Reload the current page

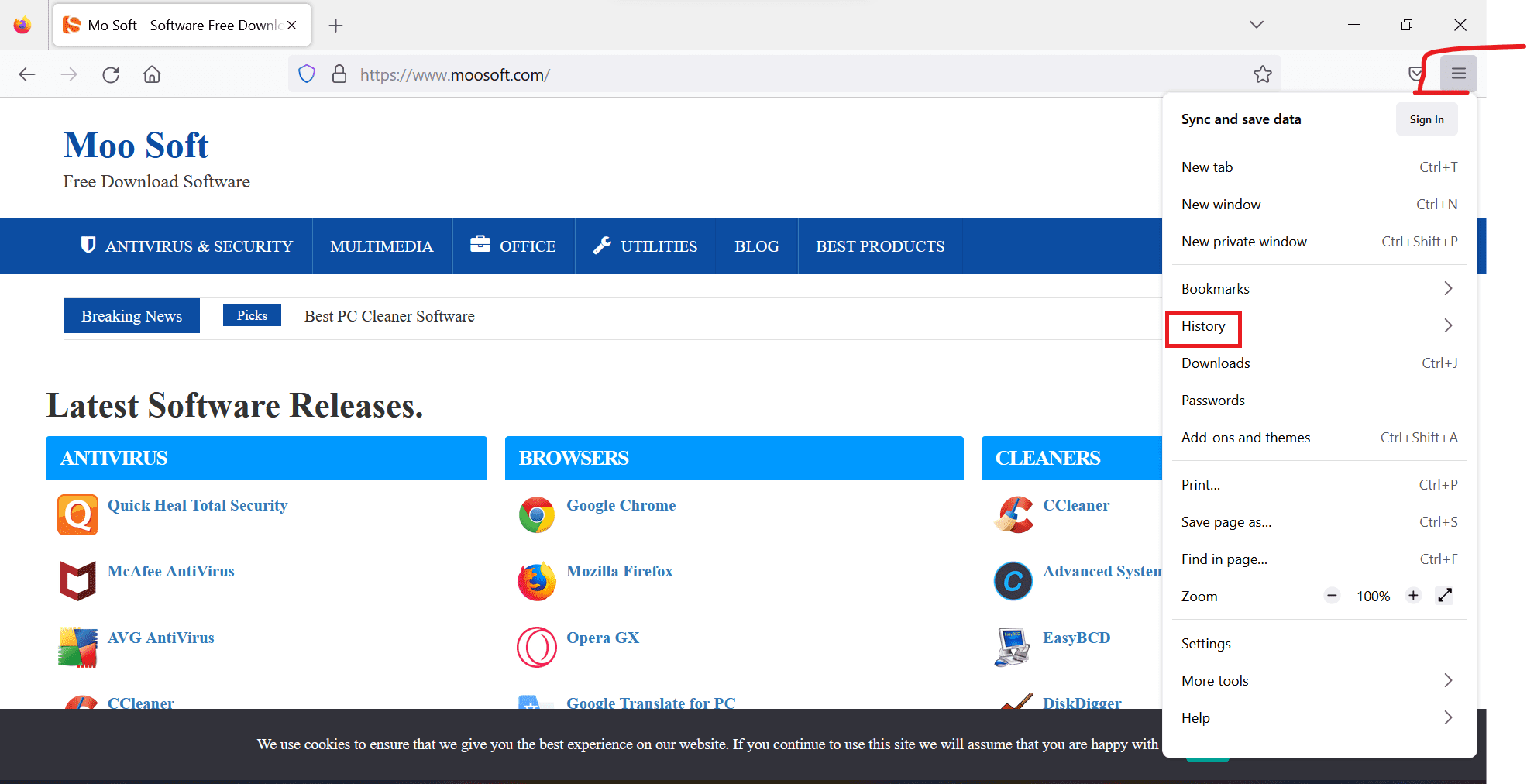(x=111, y=74)
